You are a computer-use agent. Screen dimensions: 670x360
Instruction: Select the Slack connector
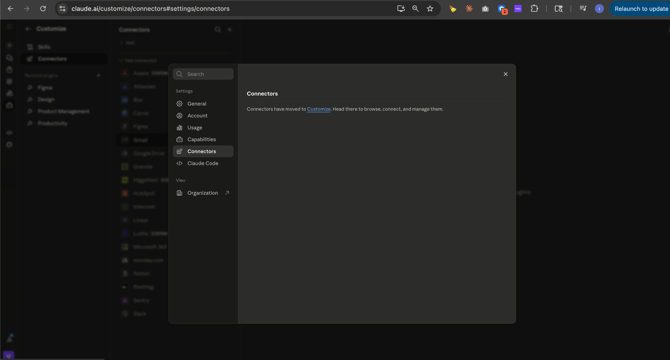[143, 313]
